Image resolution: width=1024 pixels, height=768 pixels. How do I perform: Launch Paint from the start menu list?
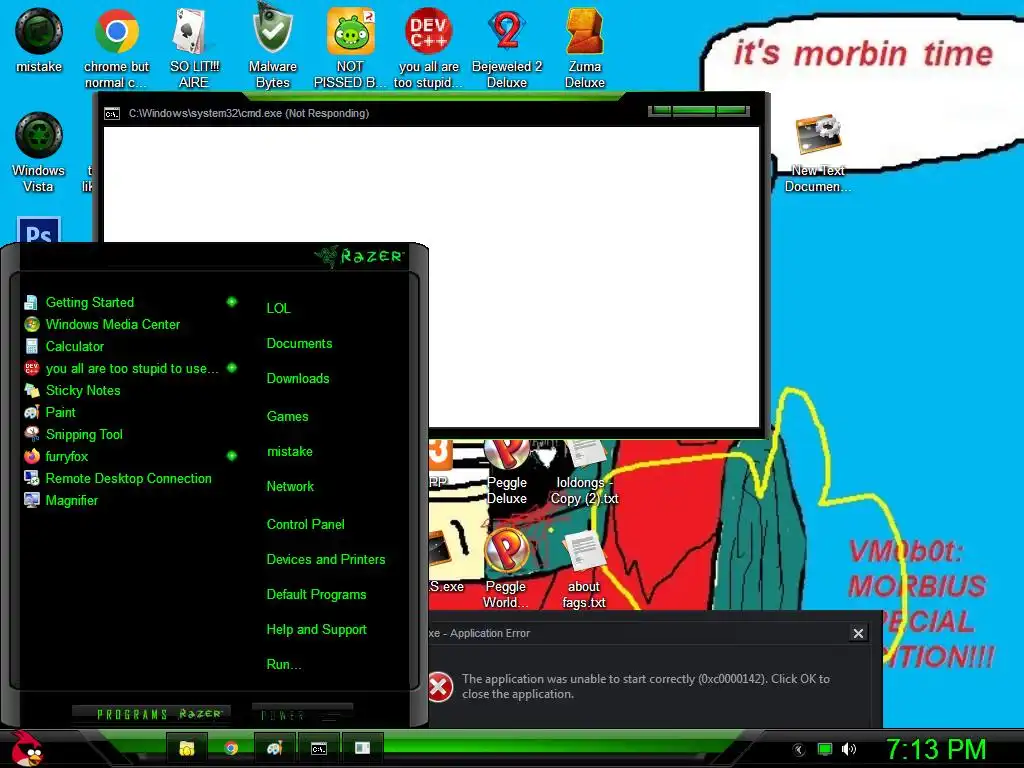tap(50, 413)
